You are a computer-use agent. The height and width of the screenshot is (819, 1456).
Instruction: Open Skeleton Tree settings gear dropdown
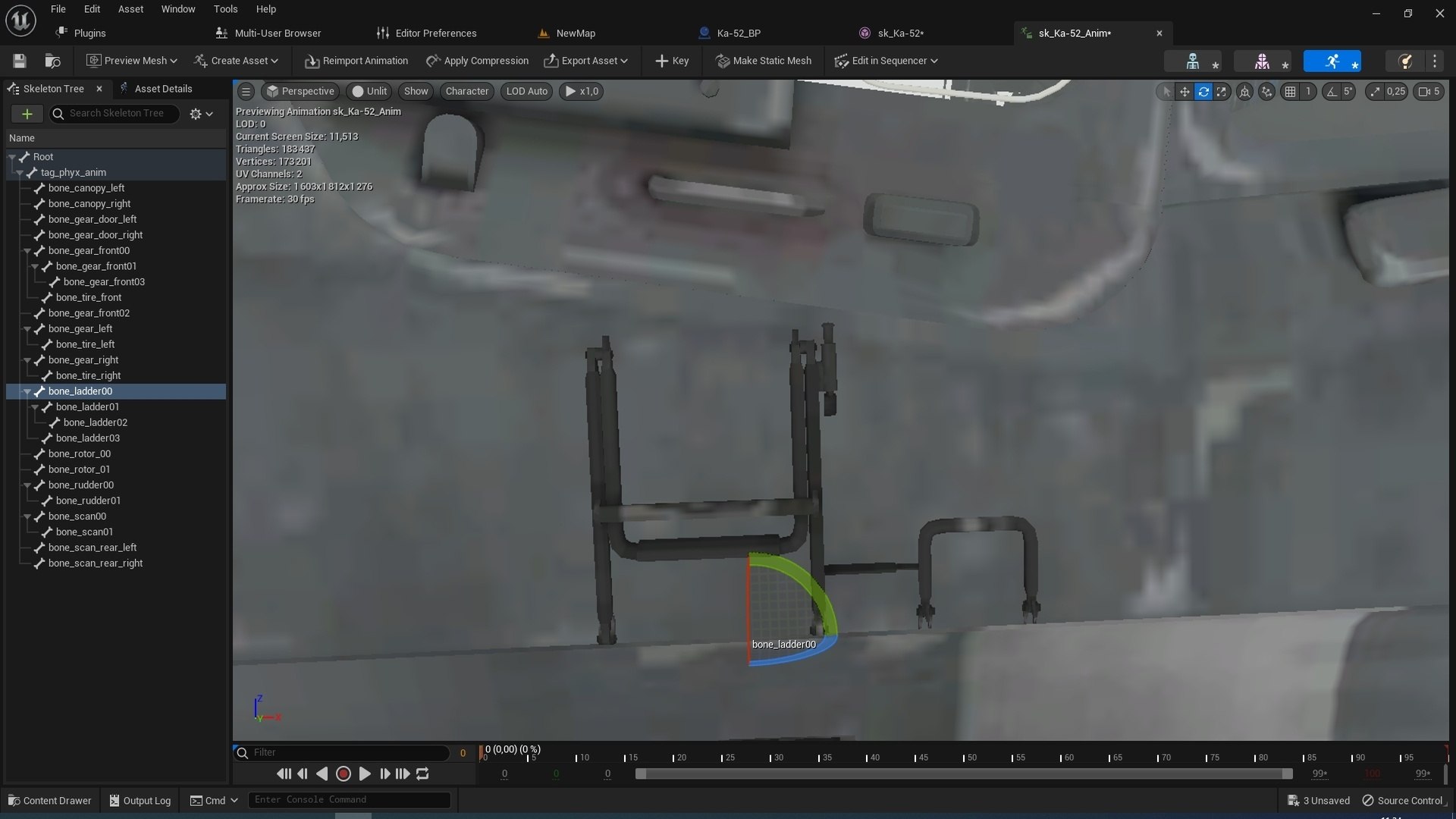pos(201,114)
